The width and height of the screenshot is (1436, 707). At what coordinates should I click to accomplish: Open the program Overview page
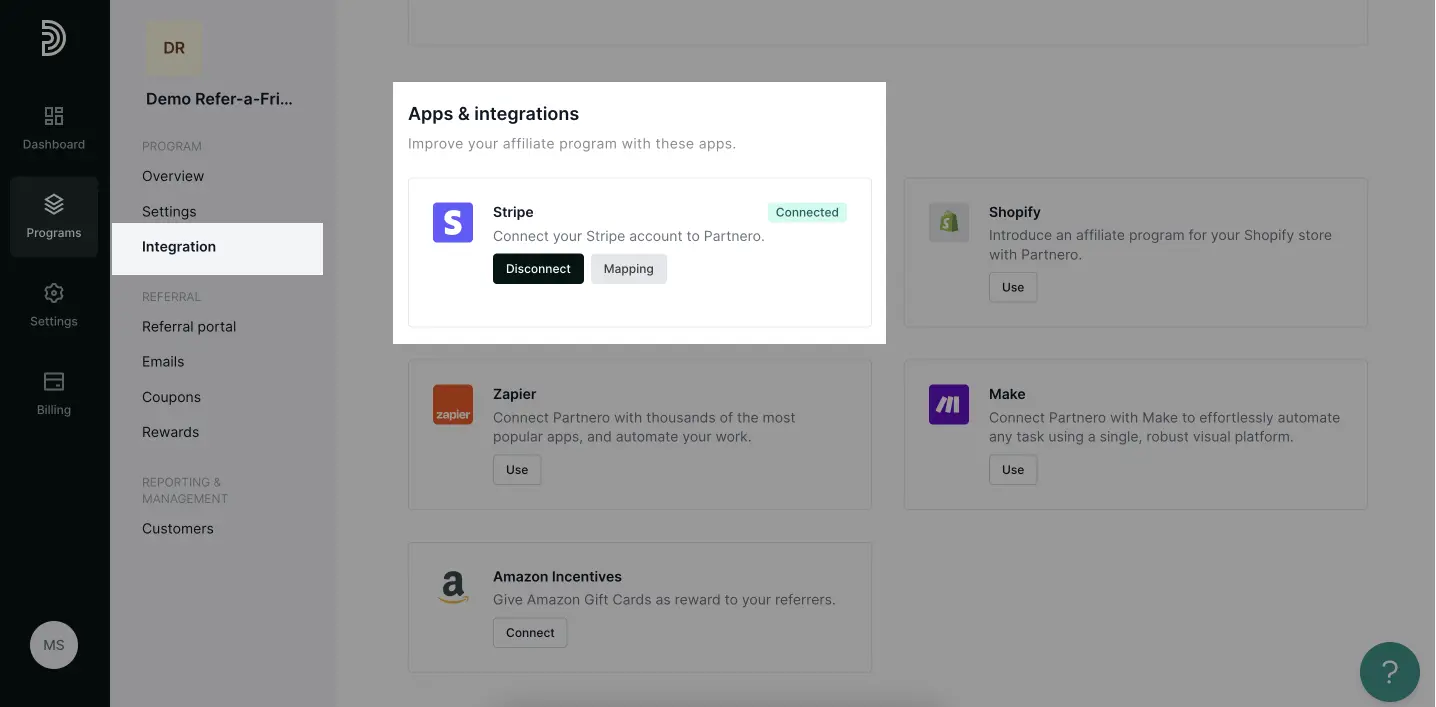click(173, 176)
